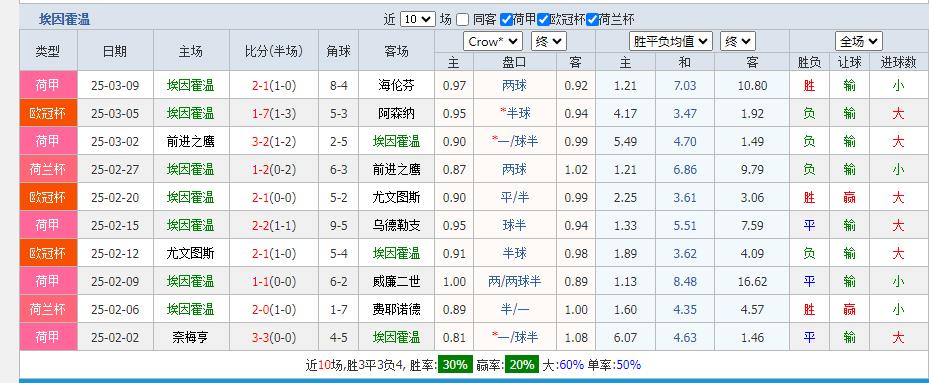Click the 类型 column header
Viewport: 929px width, 383px height.
48,51
